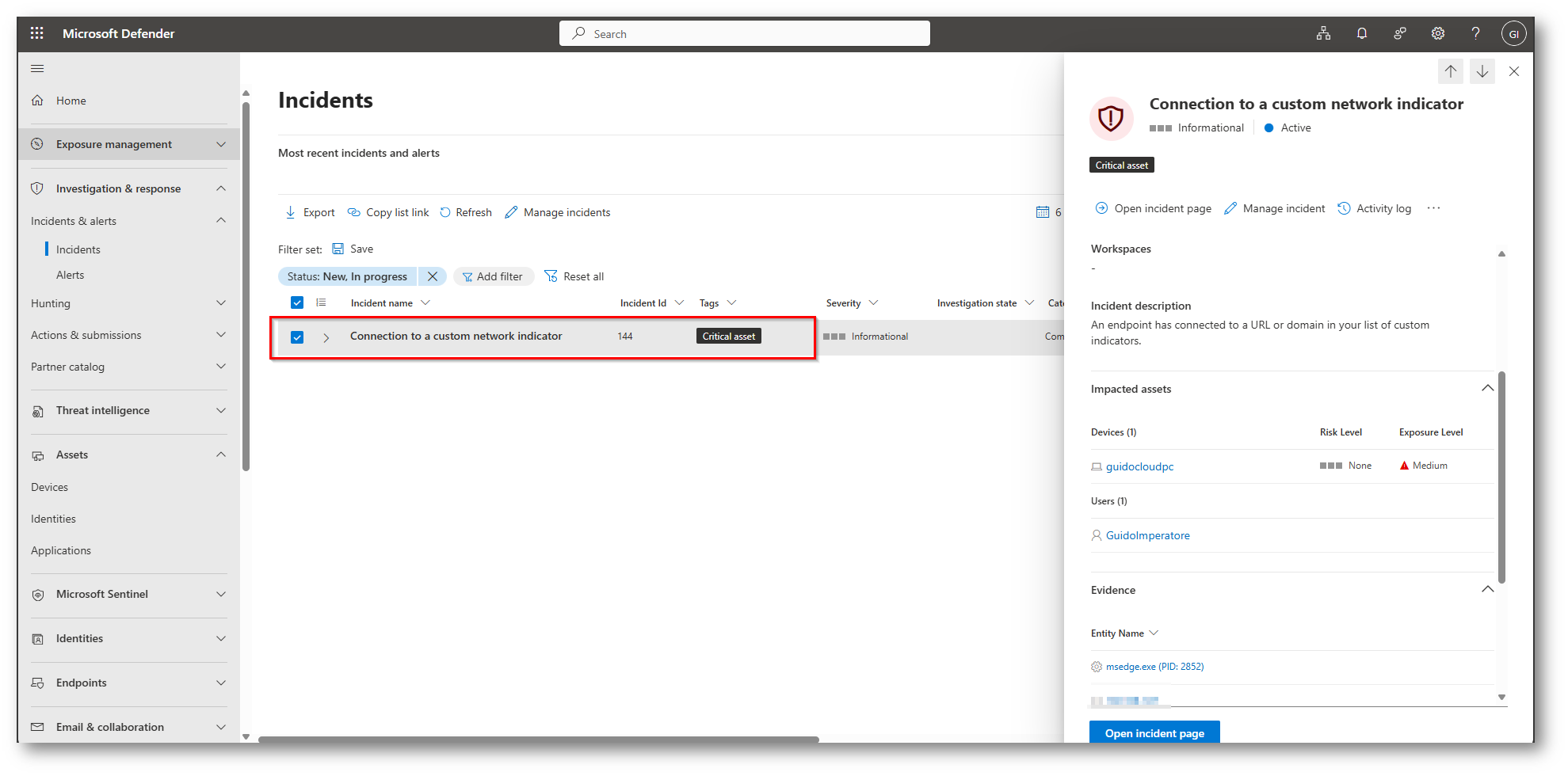Click the Search input field
This screenshot has width=1568, height=776.
point(745,33)
